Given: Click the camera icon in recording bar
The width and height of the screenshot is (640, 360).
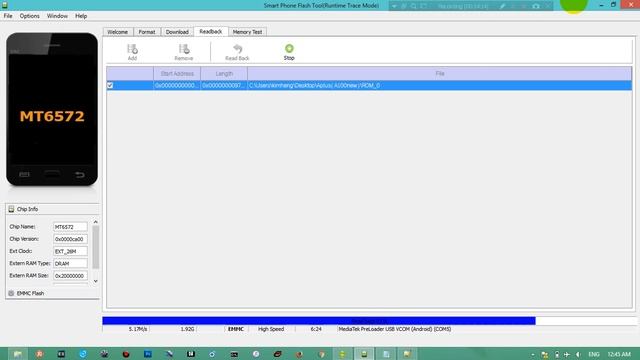Looking at the screenshot, I should click(x=536, y=6).
